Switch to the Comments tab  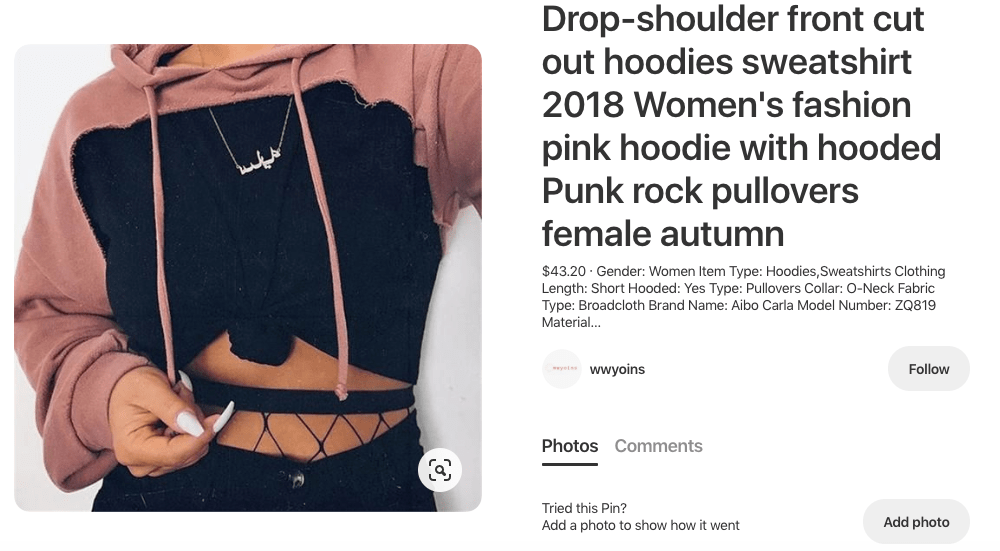click(658, 446)
